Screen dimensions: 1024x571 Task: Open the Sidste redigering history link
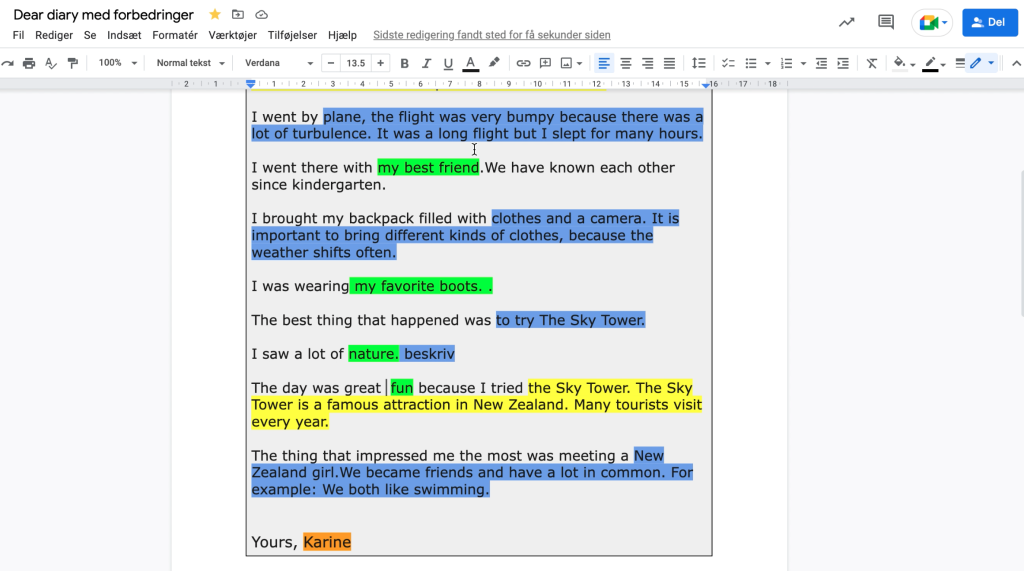(x=491, y=35)
